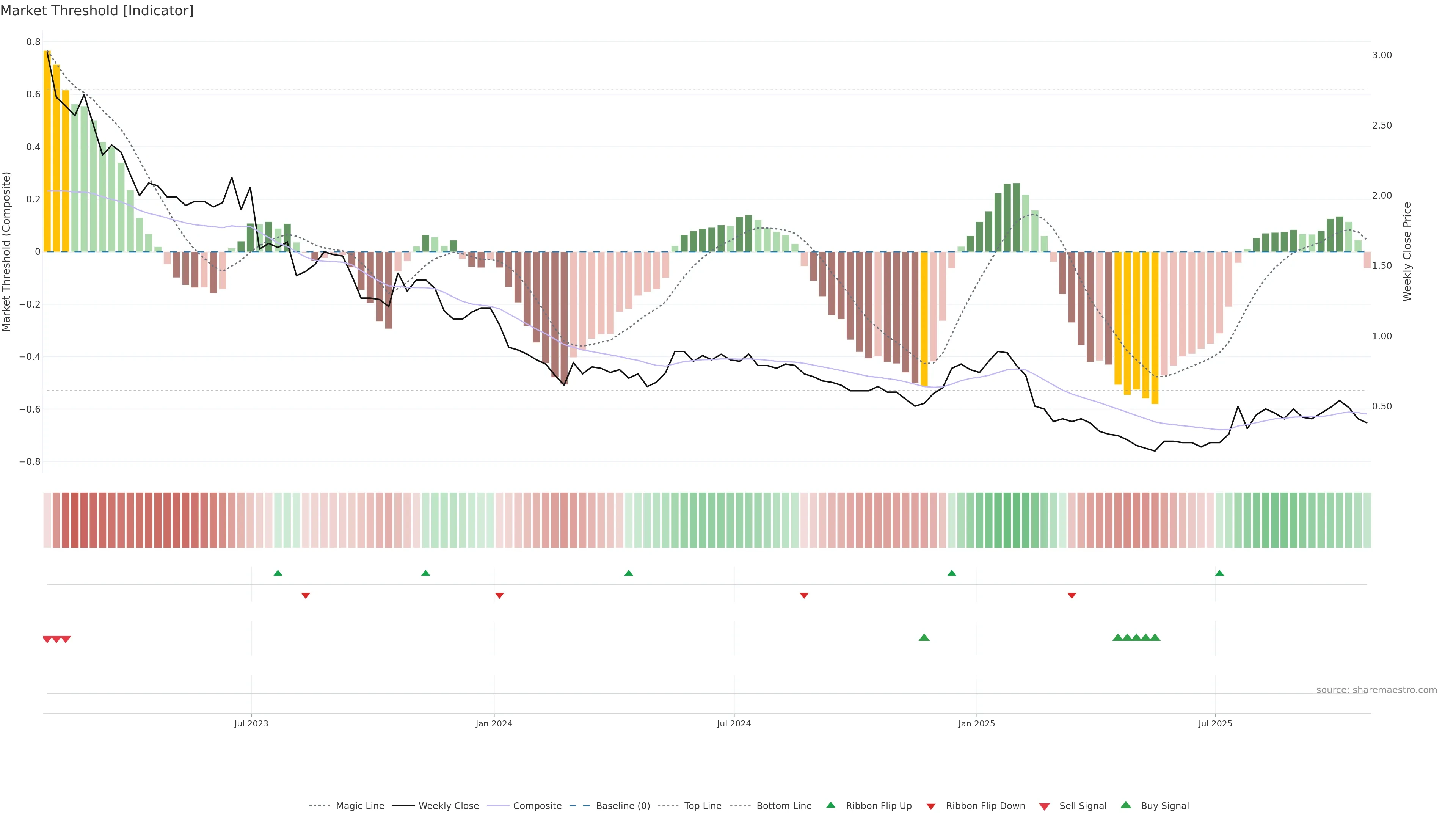Click Ribbon Flip Up legend triangle
The width and height of the screenshot is (1456, 819).
pos(830,805)
